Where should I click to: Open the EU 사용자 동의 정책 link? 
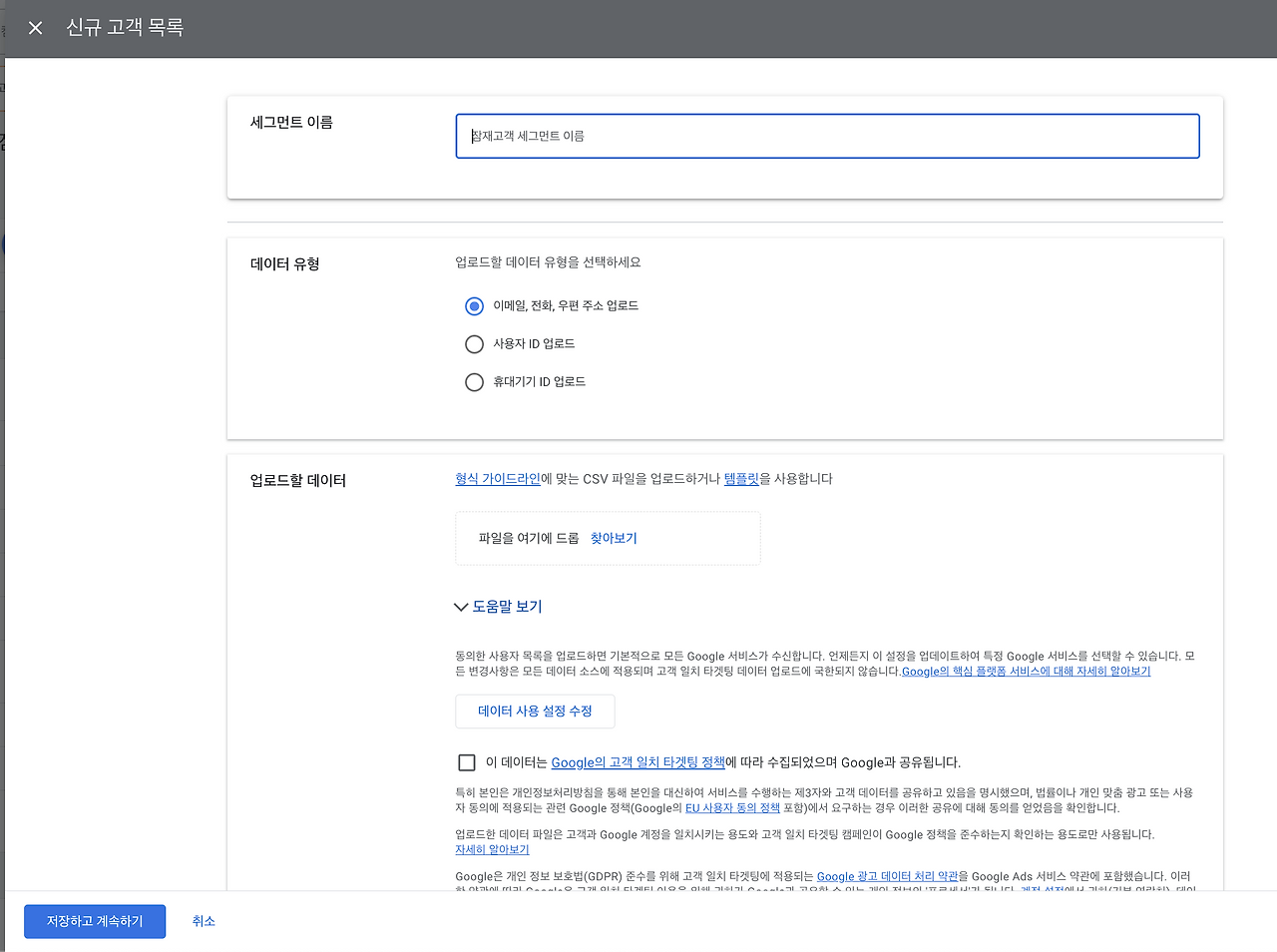(731, 808)
